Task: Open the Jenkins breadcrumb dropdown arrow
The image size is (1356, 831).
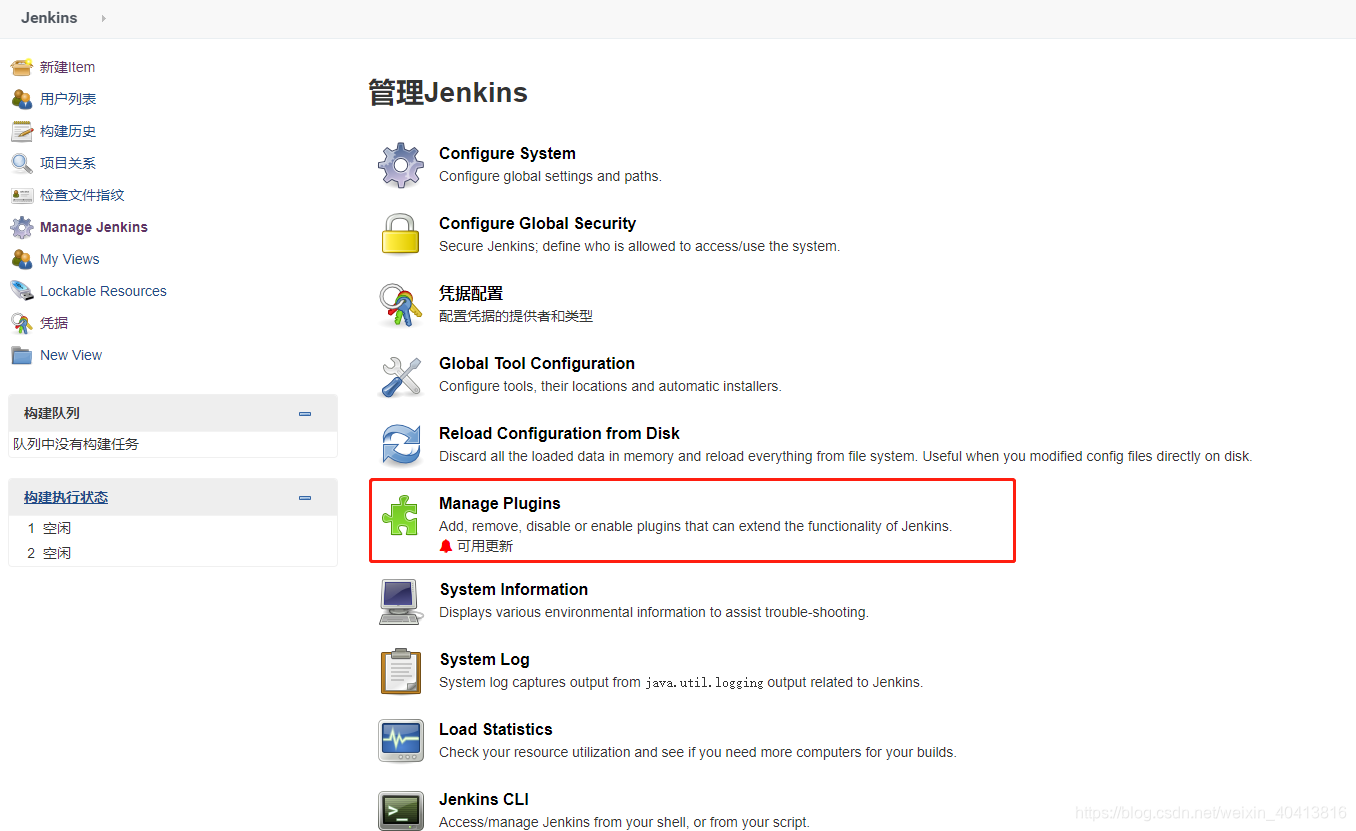Action: pos(103,18)
